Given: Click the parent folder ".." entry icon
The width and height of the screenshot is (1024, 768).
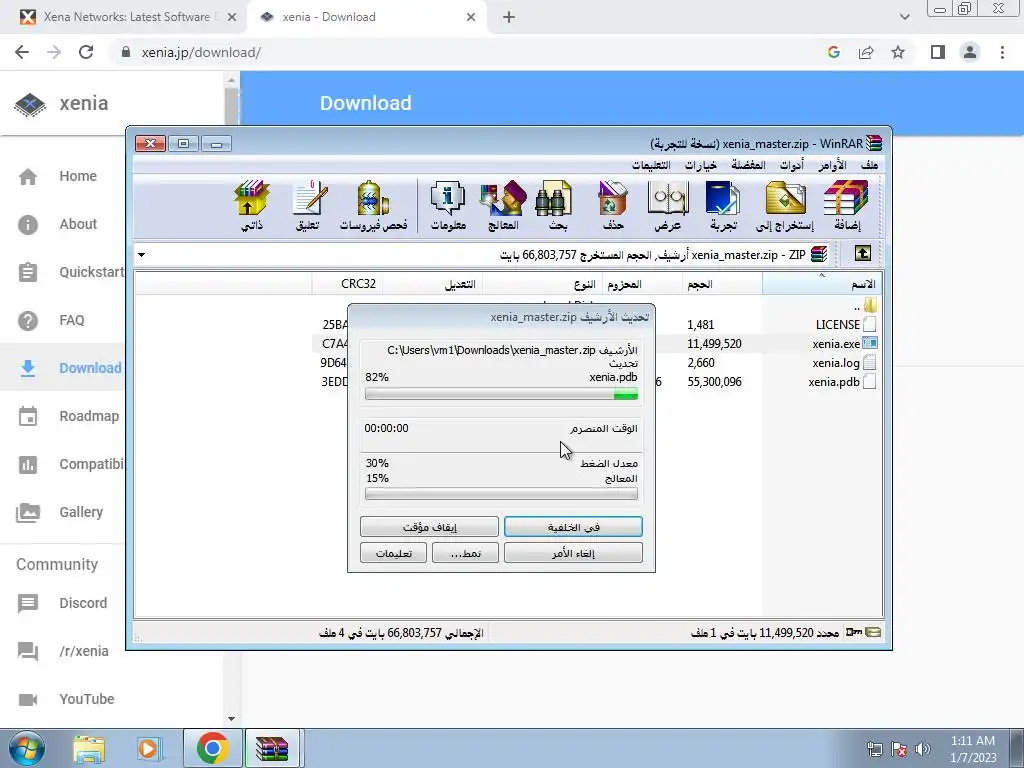Looking at the screenshot, I should (x=869, y=305).
